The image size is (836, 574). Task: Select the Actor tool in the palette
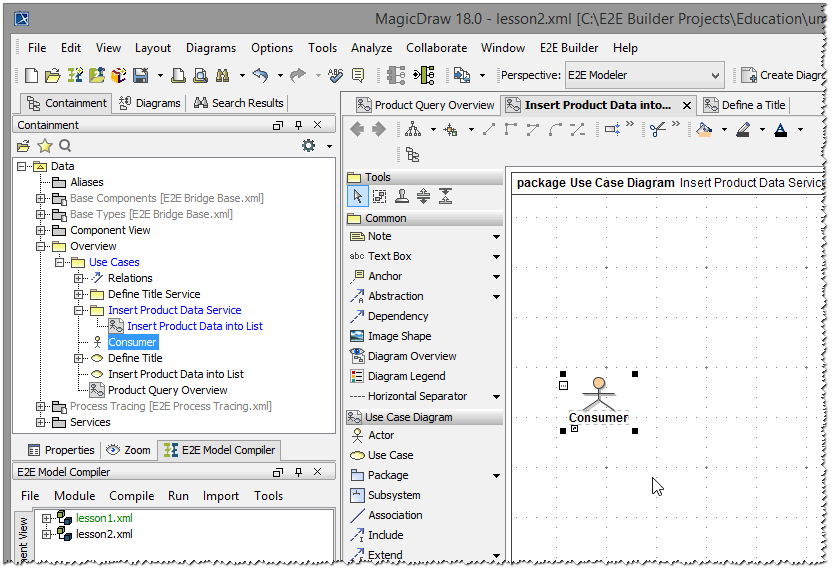380,435
